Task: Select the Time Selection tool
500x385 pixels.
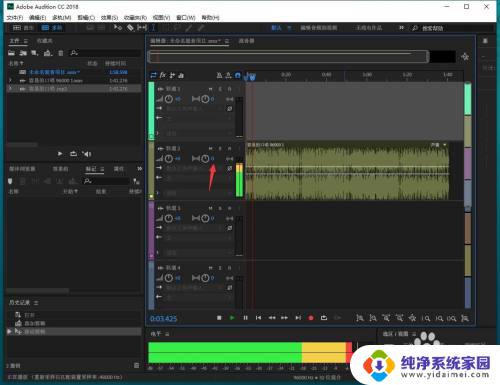Action: (154, 28)
